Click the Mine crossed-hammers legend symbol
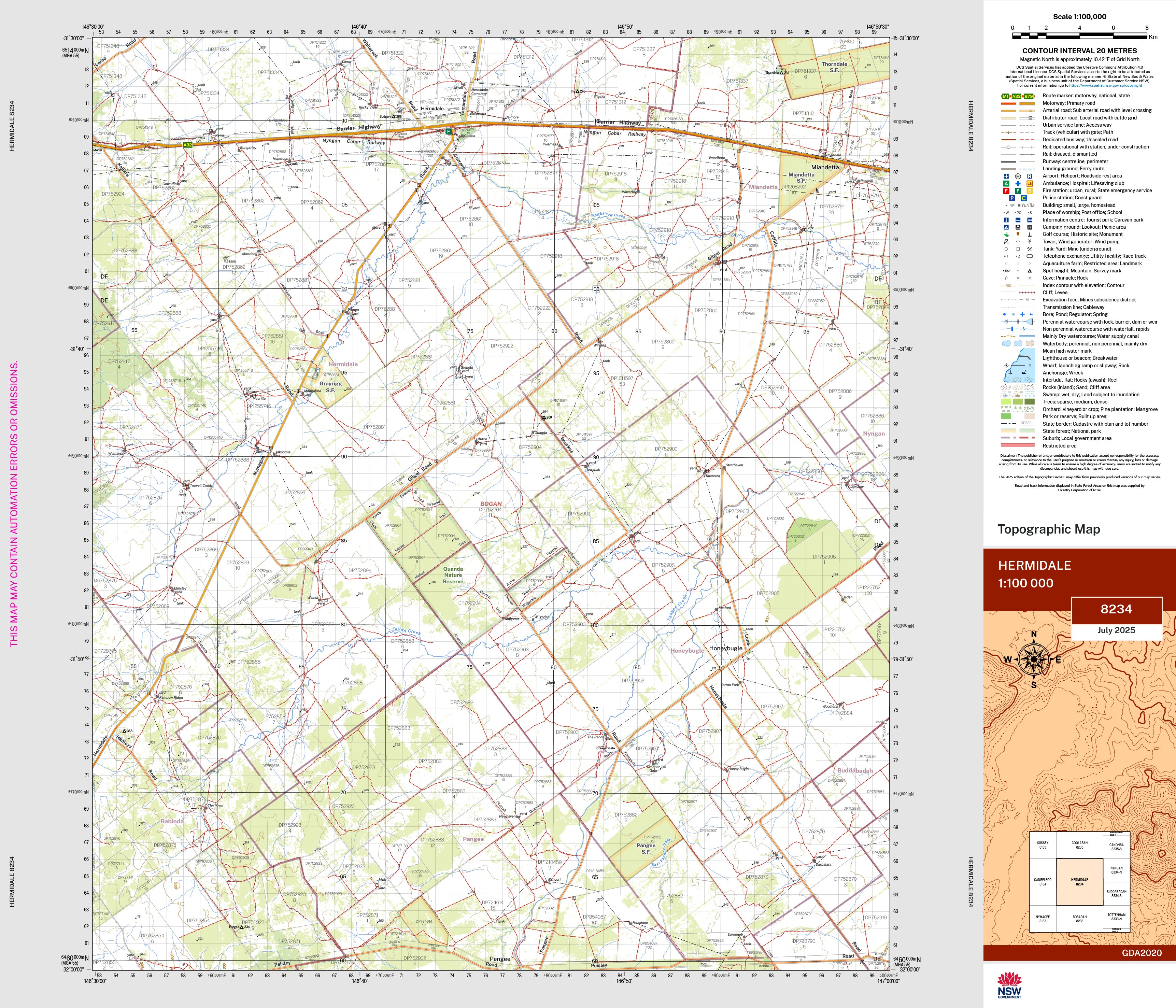Image resolution: width=1176 pixels, height=1008 pixels. pyautogui.click(x=1030, y=249)
